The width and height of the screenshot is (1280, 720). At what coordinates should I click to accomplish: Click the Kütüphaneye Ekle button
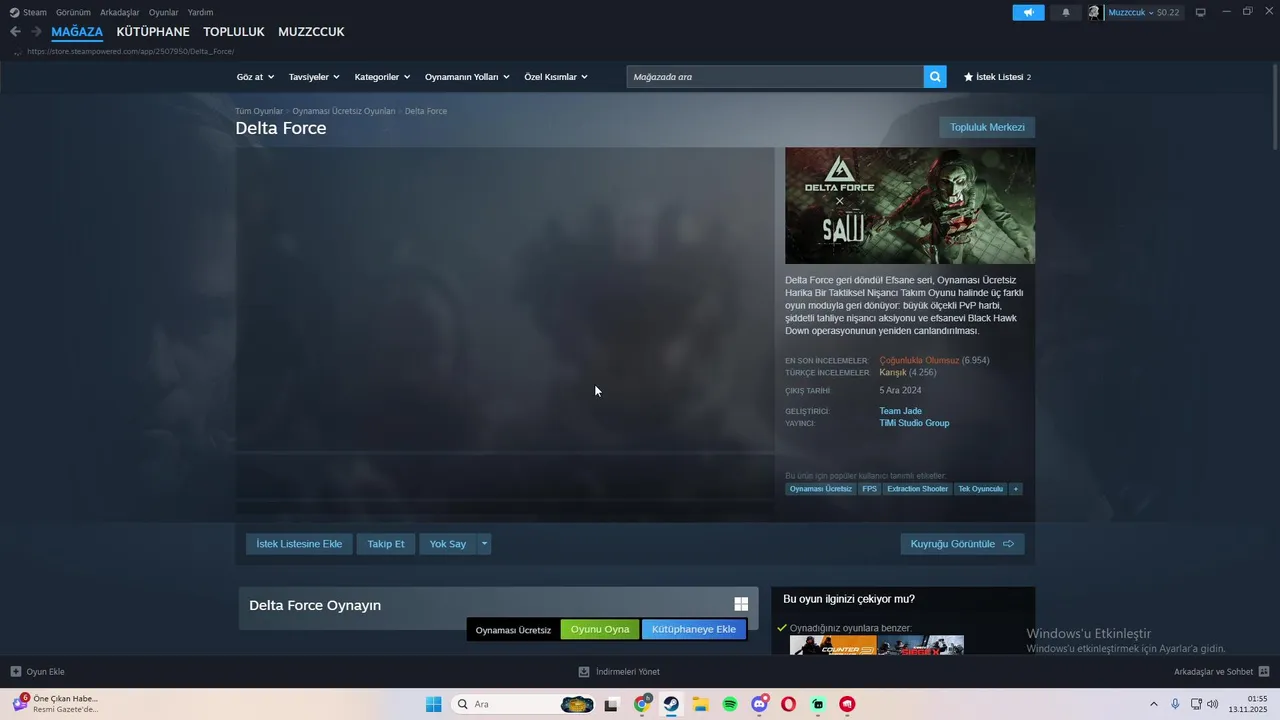pyautogui.click(x=694, y=629)
